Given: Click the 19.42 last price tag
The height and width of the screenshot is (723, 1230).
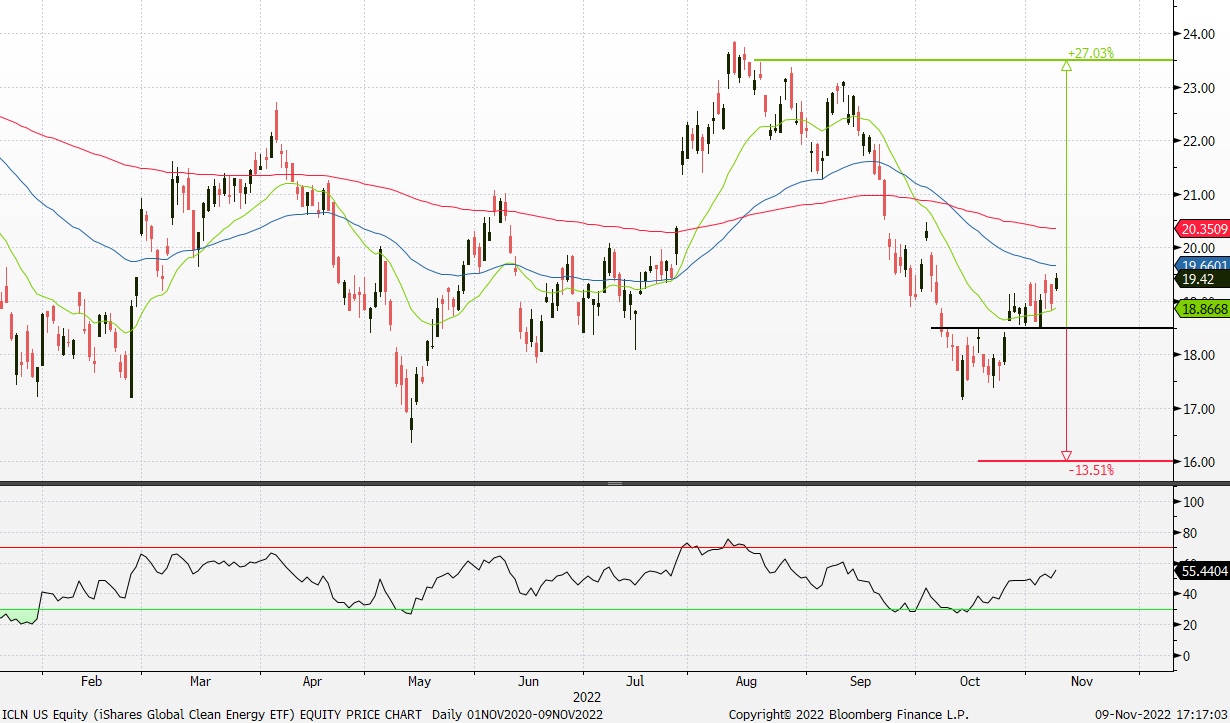Looking at the screenshot, I should (x=1204, y=280).
